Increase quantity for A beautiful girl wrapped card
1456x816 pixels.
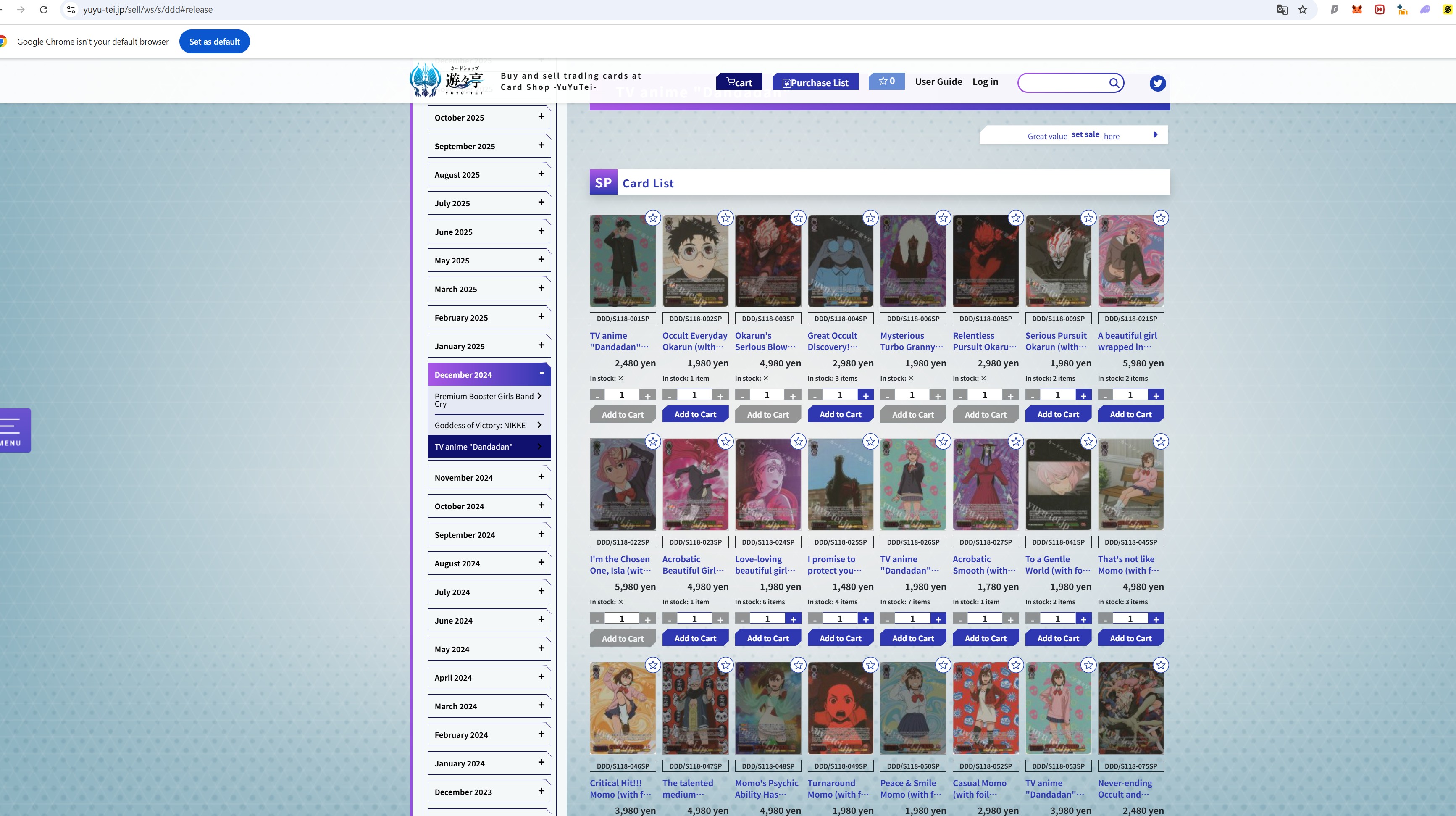[1156, 395]
